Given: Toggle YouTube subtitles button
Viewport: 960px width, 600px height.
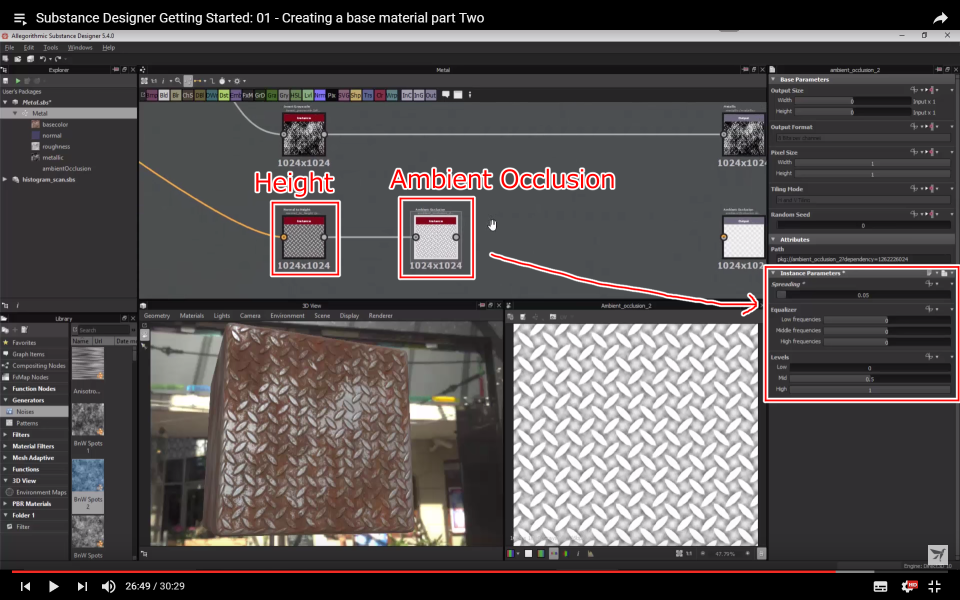Looking at the screenshot, I should 880,586.
